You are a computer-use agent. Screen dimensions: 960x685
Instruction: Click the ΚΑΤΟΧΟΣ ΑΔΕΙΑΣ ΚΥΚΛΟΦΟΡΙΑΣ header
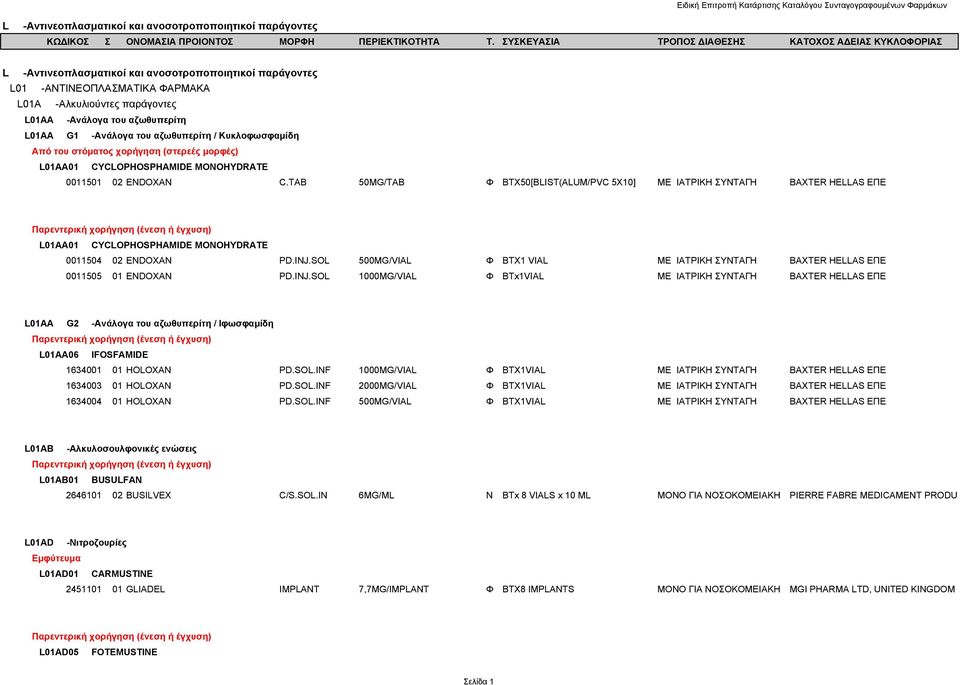coord(865,42)
